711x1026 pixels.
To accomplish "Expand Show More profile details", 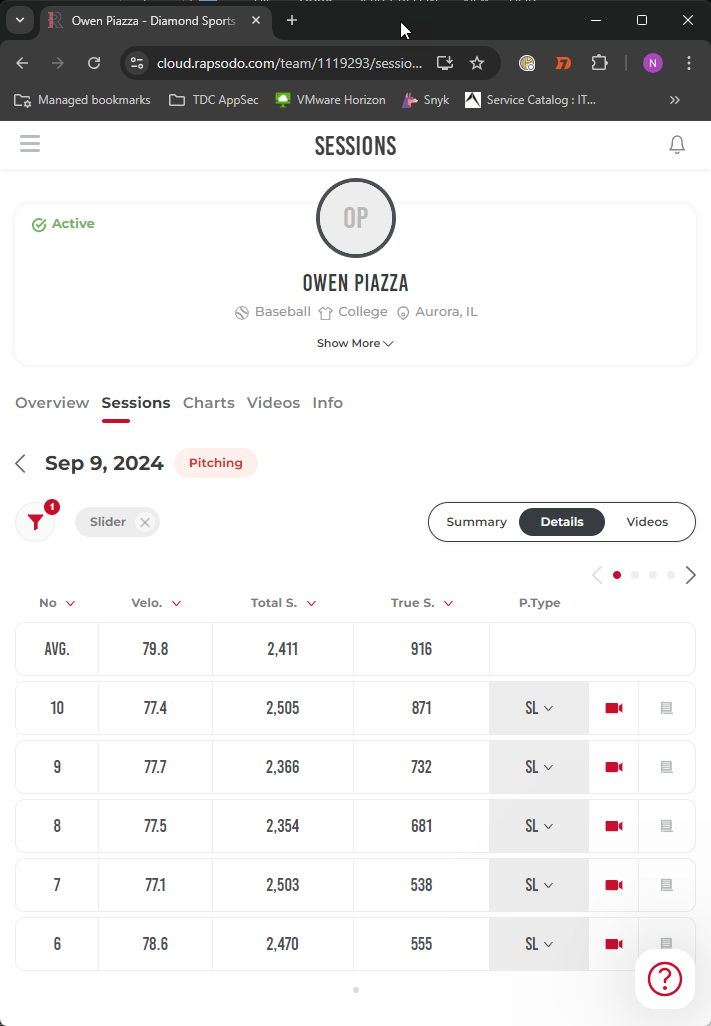I will pos(355,343).
